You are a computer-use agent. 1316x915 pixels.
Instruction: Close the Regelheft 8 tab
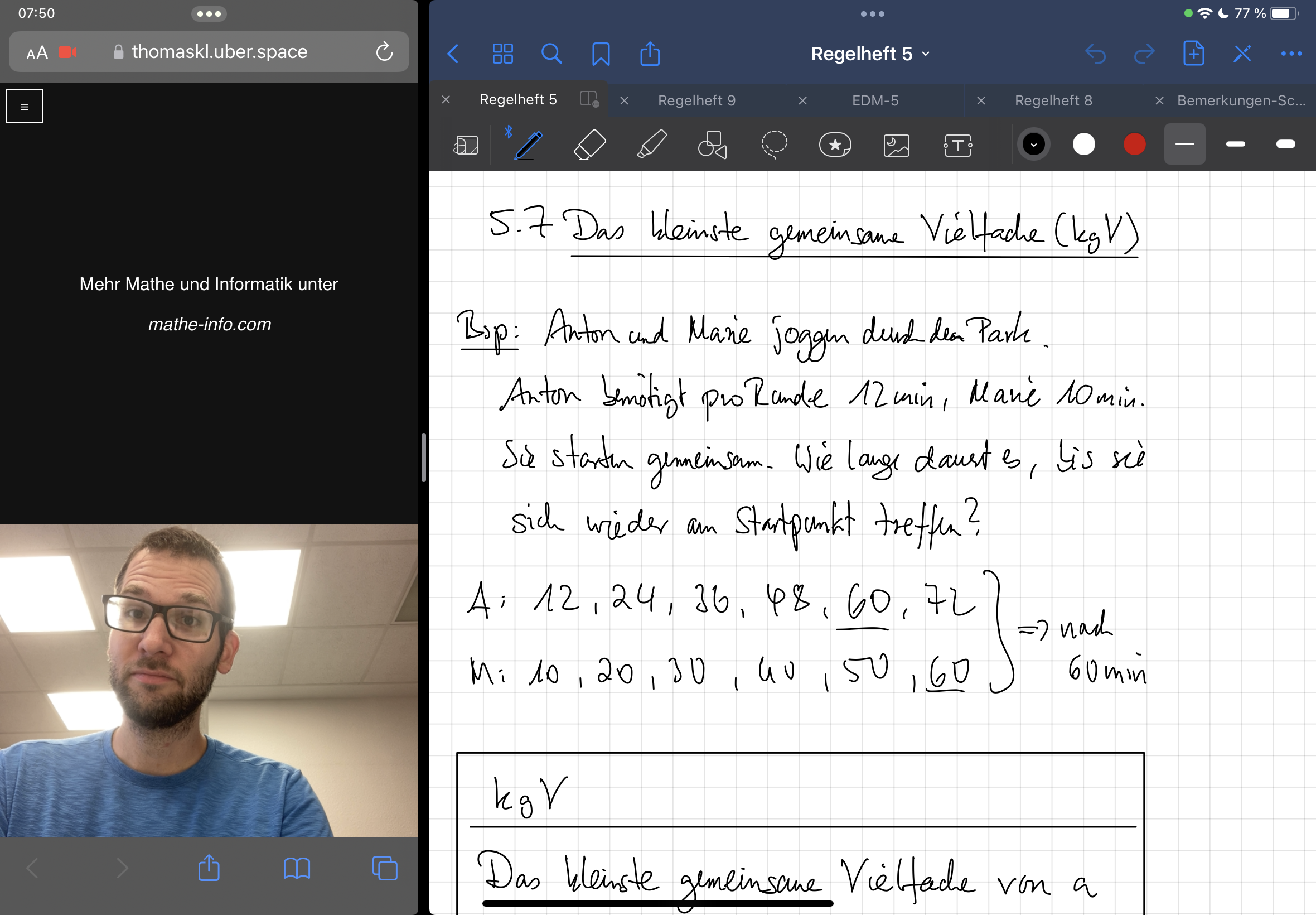[981, 100]
